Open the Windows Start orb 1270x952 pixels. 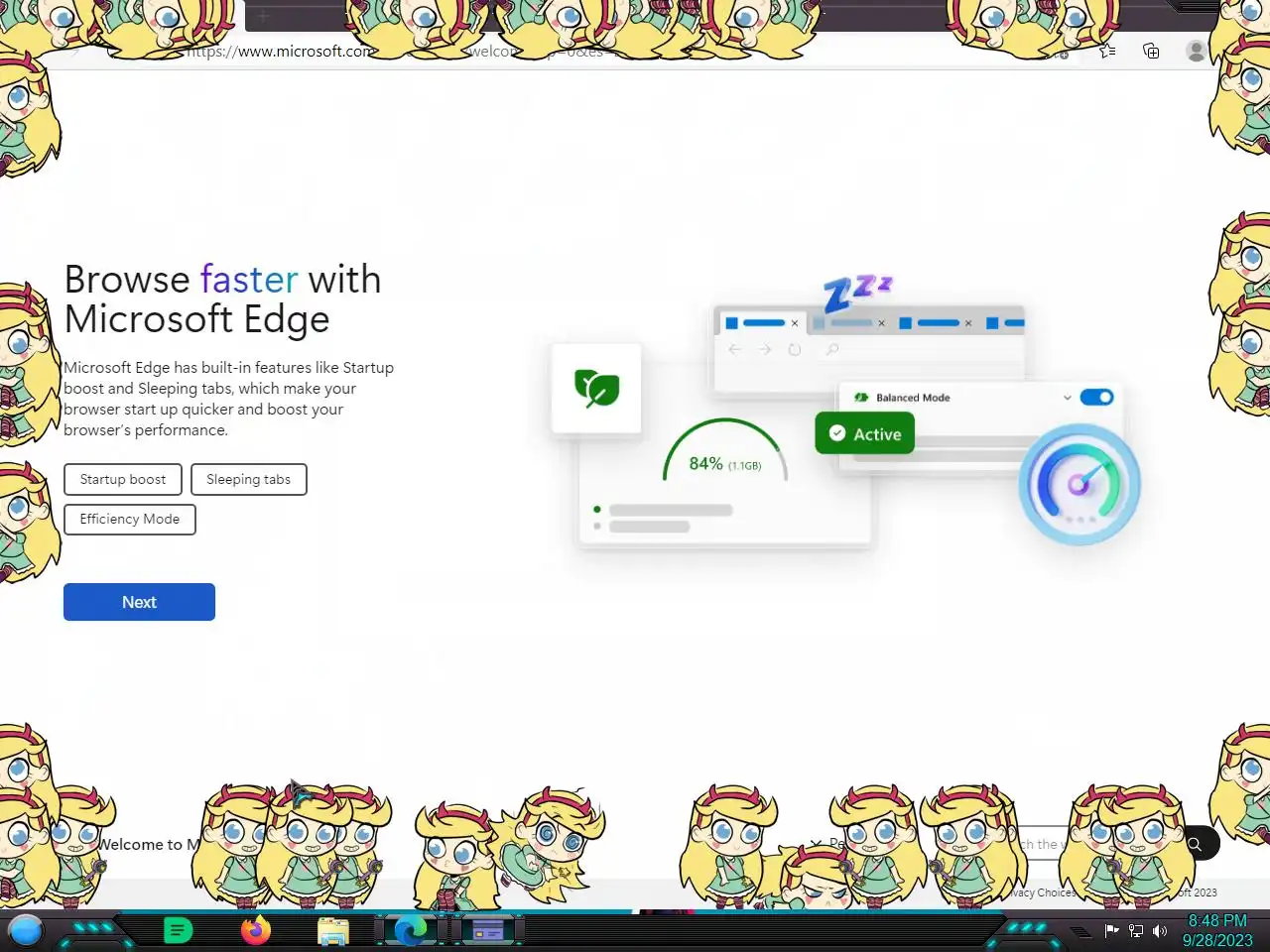(26, 930)
